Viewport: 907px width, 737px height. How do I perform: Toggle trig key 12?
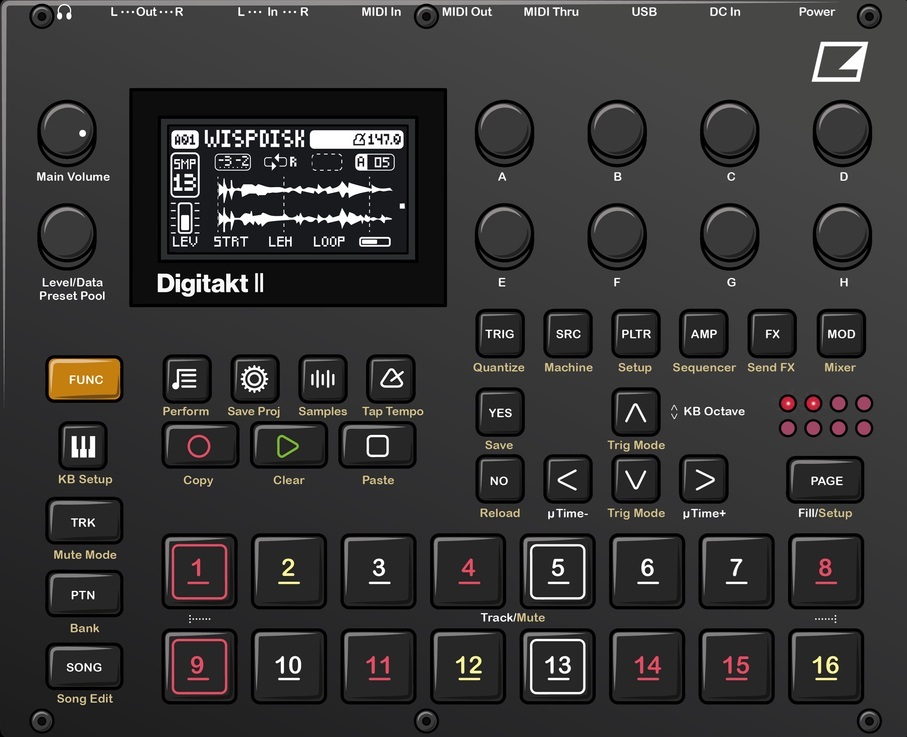coord(468,666)
